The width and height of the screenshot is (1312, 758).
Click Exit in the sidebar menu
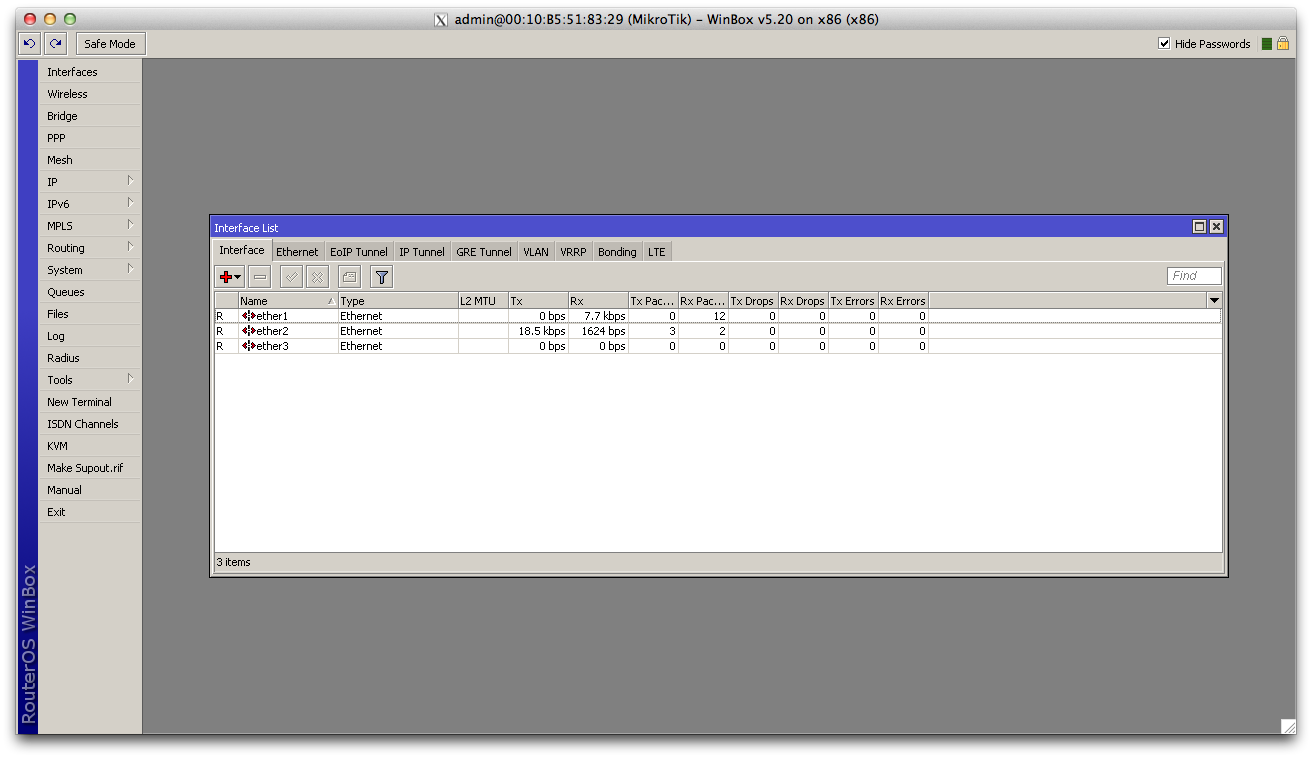click(x=90, y=512)
